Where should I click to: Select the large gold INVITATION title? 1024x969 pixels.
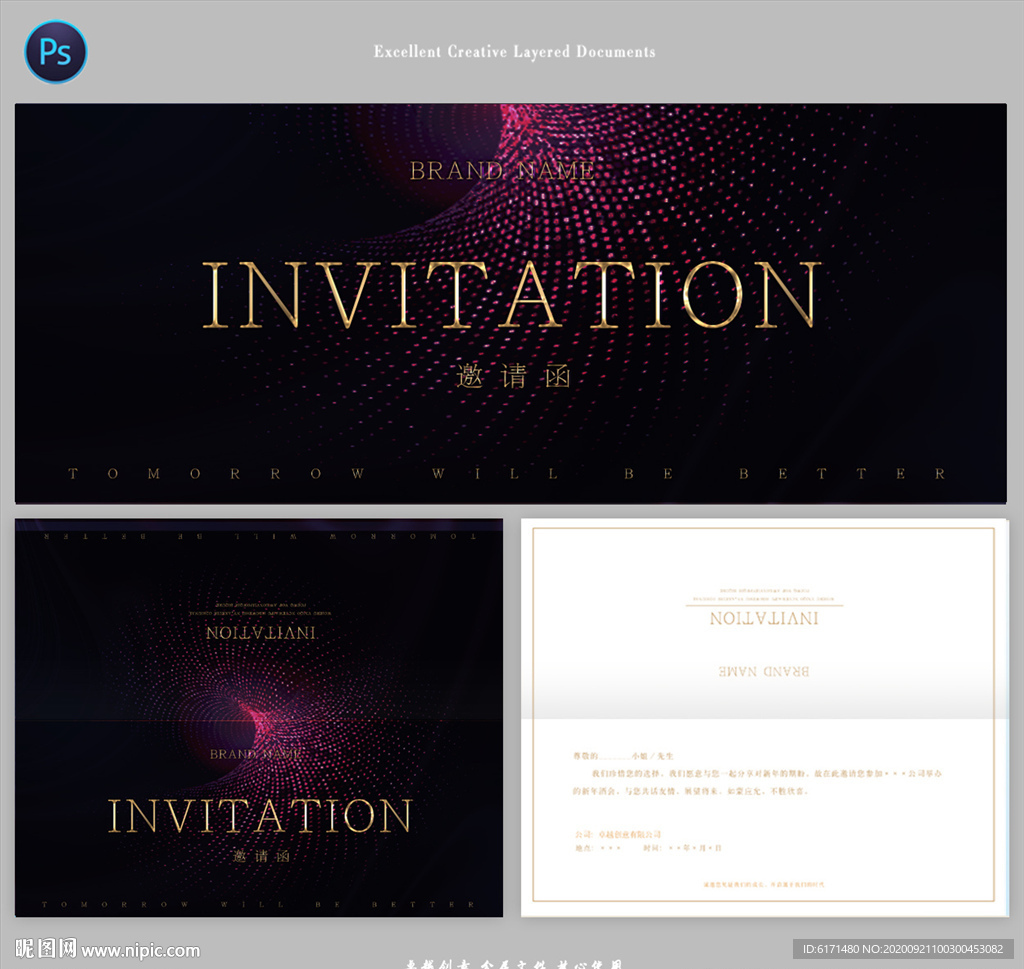click(511, 295)
